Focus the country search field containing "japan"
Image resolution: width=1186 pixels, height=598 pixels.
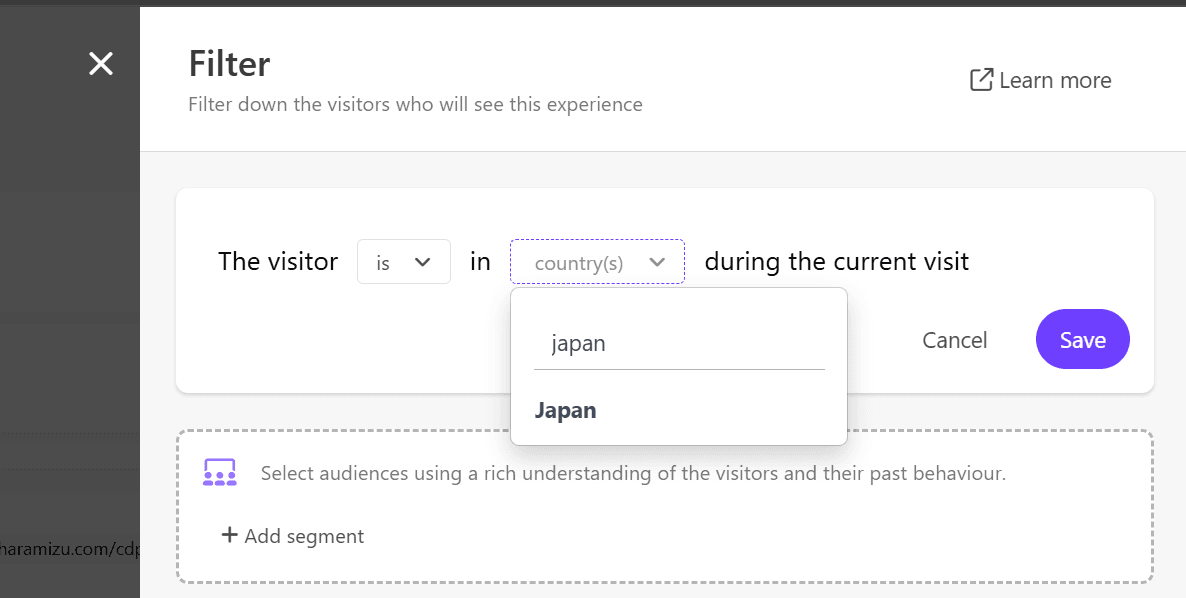(x=679, y=344)
